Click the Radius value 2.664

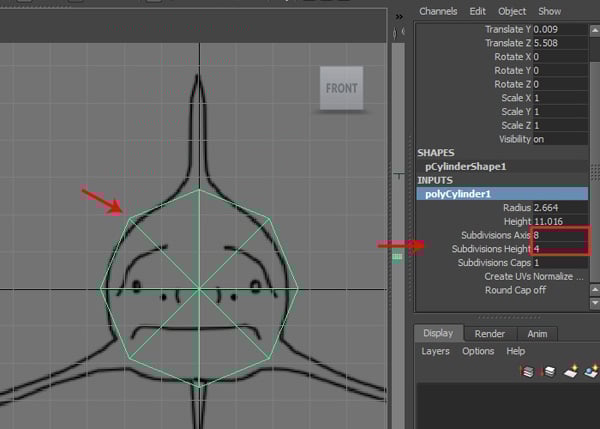point(560,208)
